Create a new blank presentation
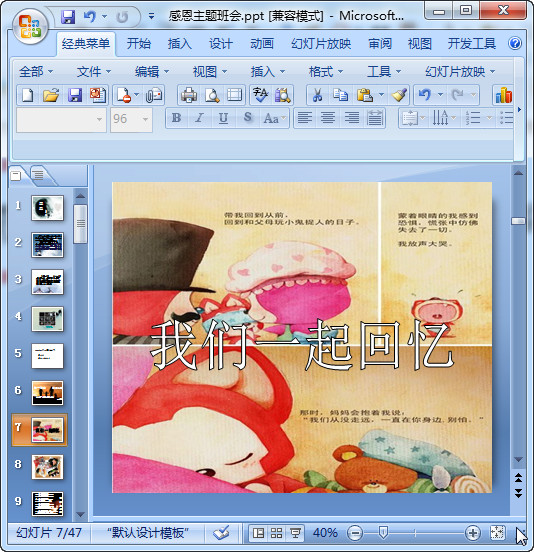This screenshot has height=552, width=534. (x=28, y=95)
